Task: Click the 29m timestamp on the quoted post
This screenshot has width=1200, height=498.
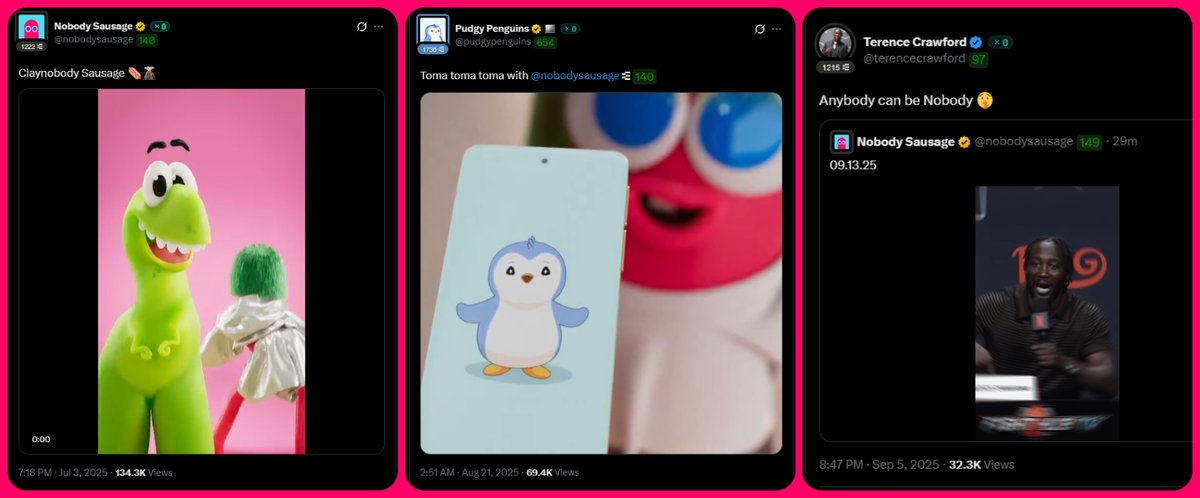Action: [1125, 142]
